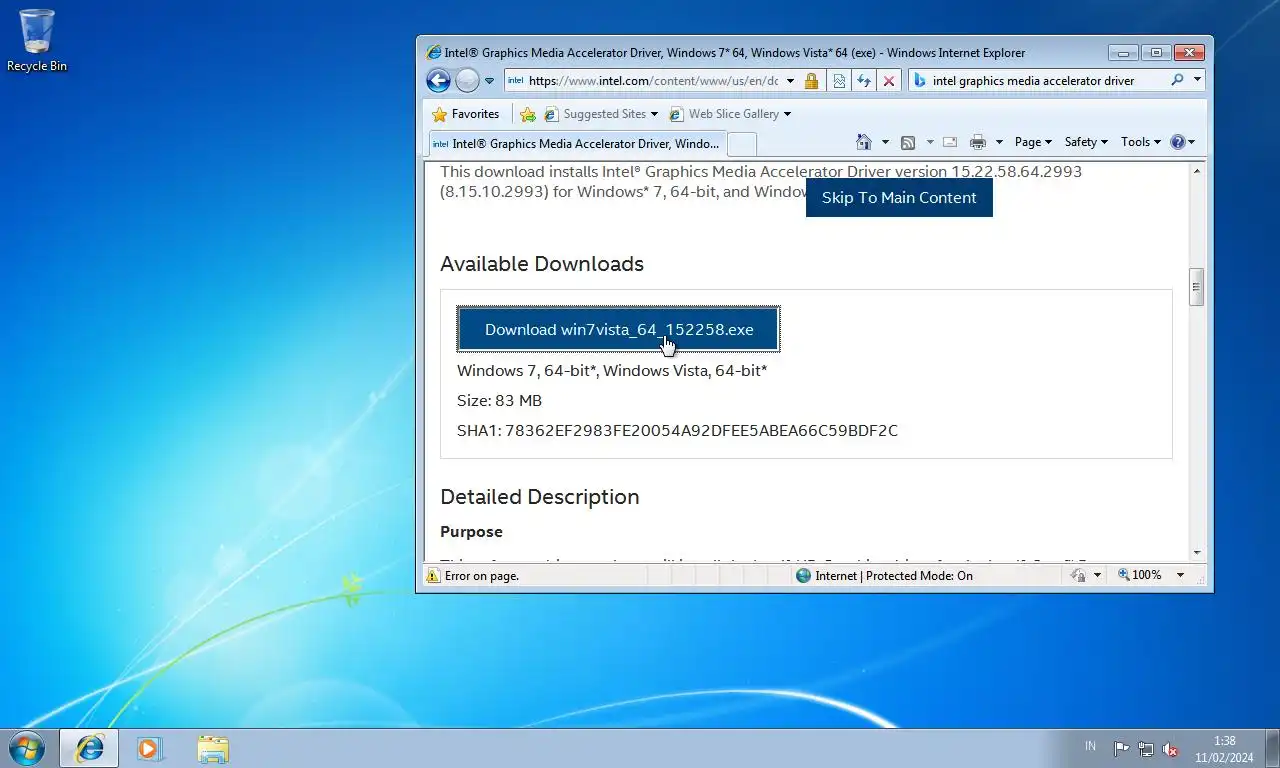The width and height of the screenshot is (1280, 768).
Task: Expand the Feeds dropdown arrow
Action: [930, 142]
